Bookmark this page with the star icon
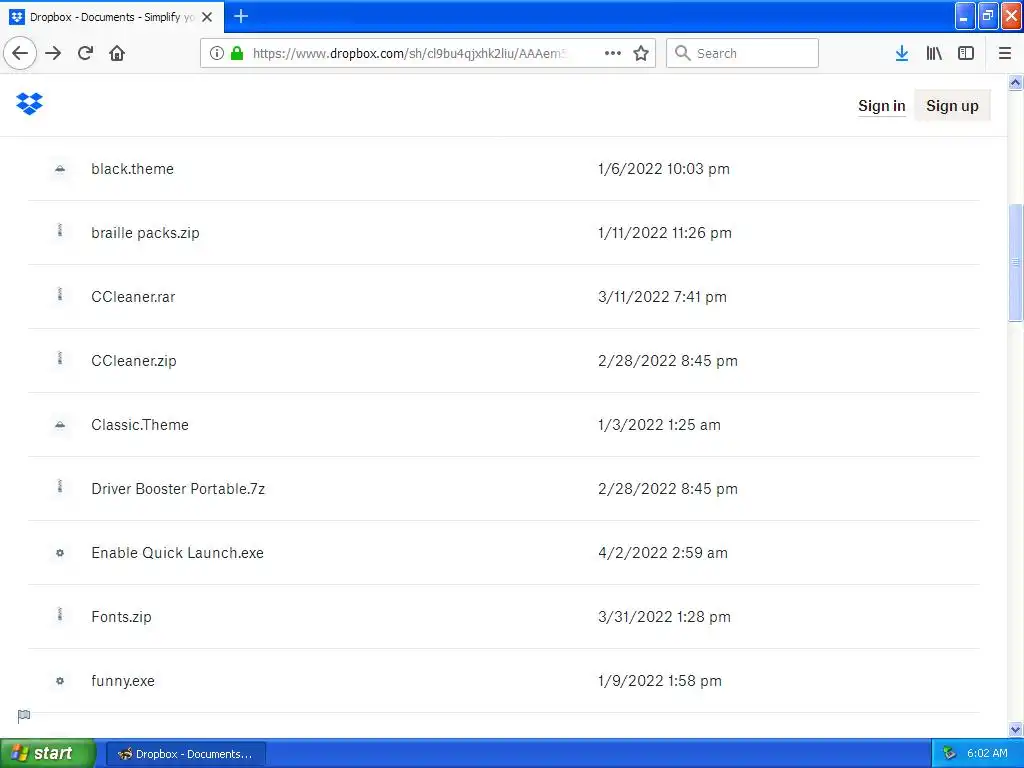Viewport: 1024px width, 768px height. pyautogui.click(x=641, y=53)
